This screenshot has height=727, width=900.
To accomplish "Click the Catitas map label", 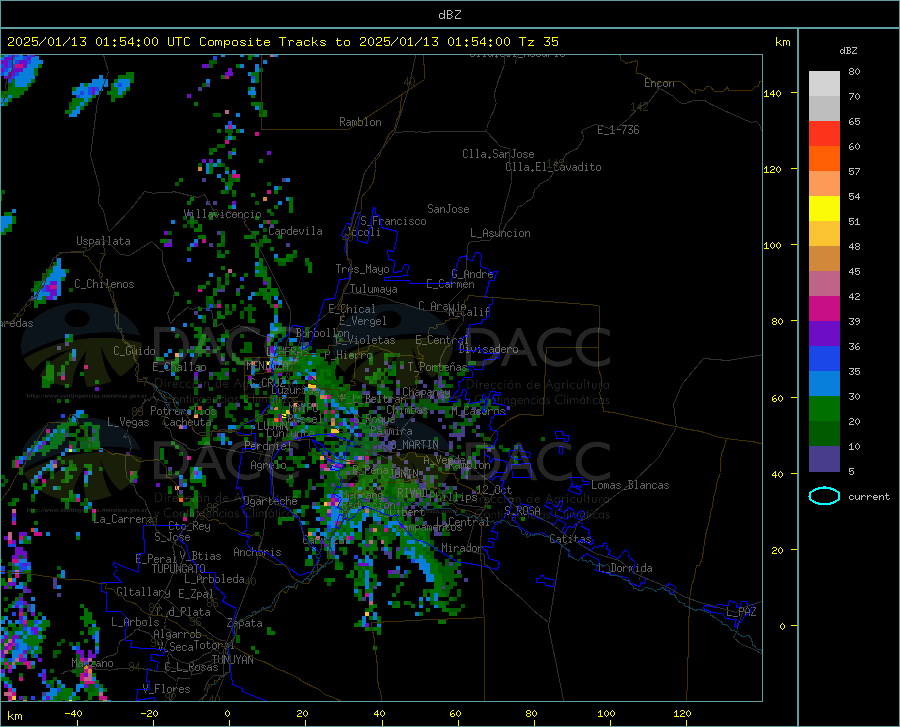I will click(x=570, y=539).
